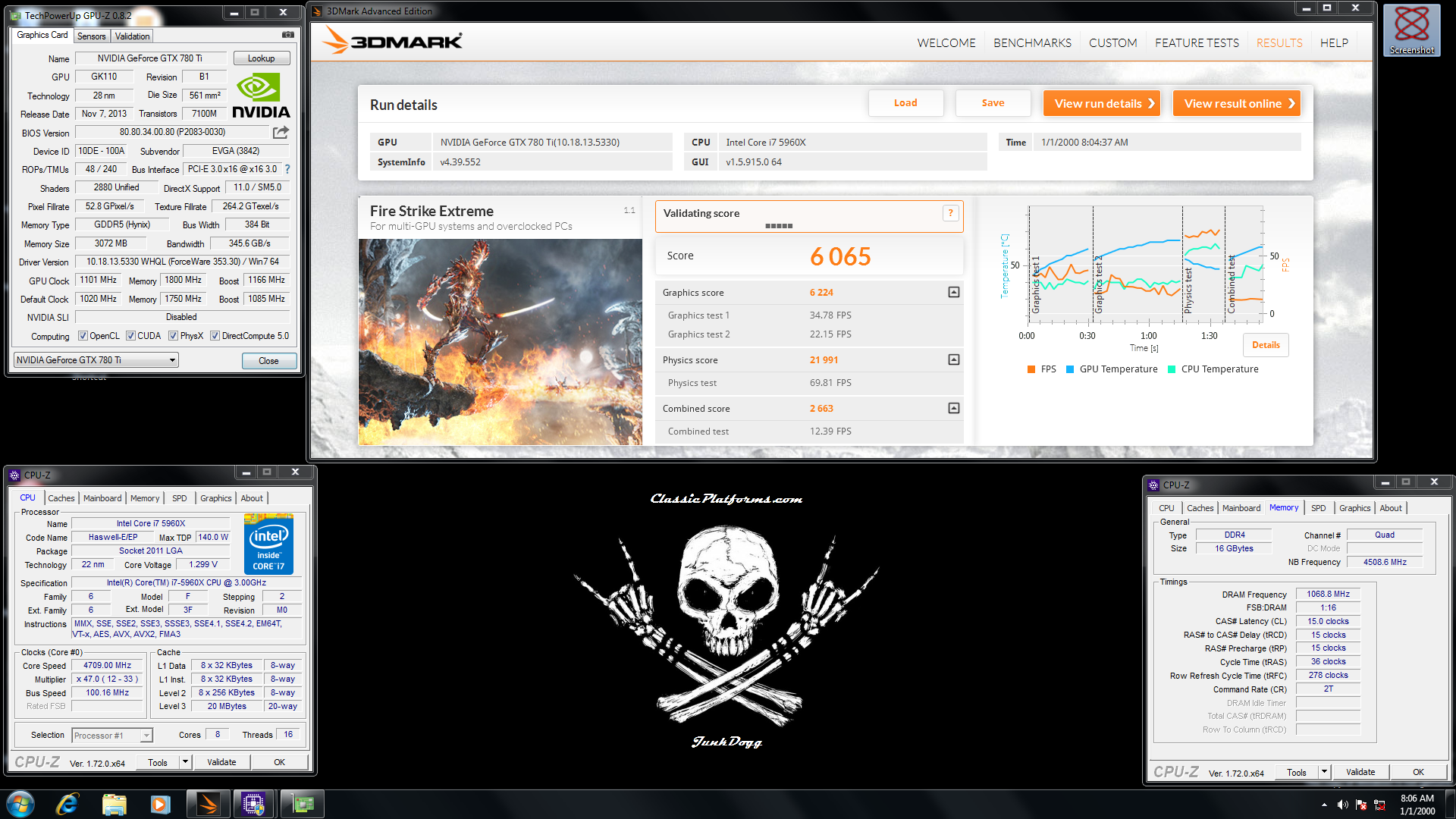Collapse the Combined score section
Image resolution: width=1456 pixels, height=819 pixels.
(954, 408)
